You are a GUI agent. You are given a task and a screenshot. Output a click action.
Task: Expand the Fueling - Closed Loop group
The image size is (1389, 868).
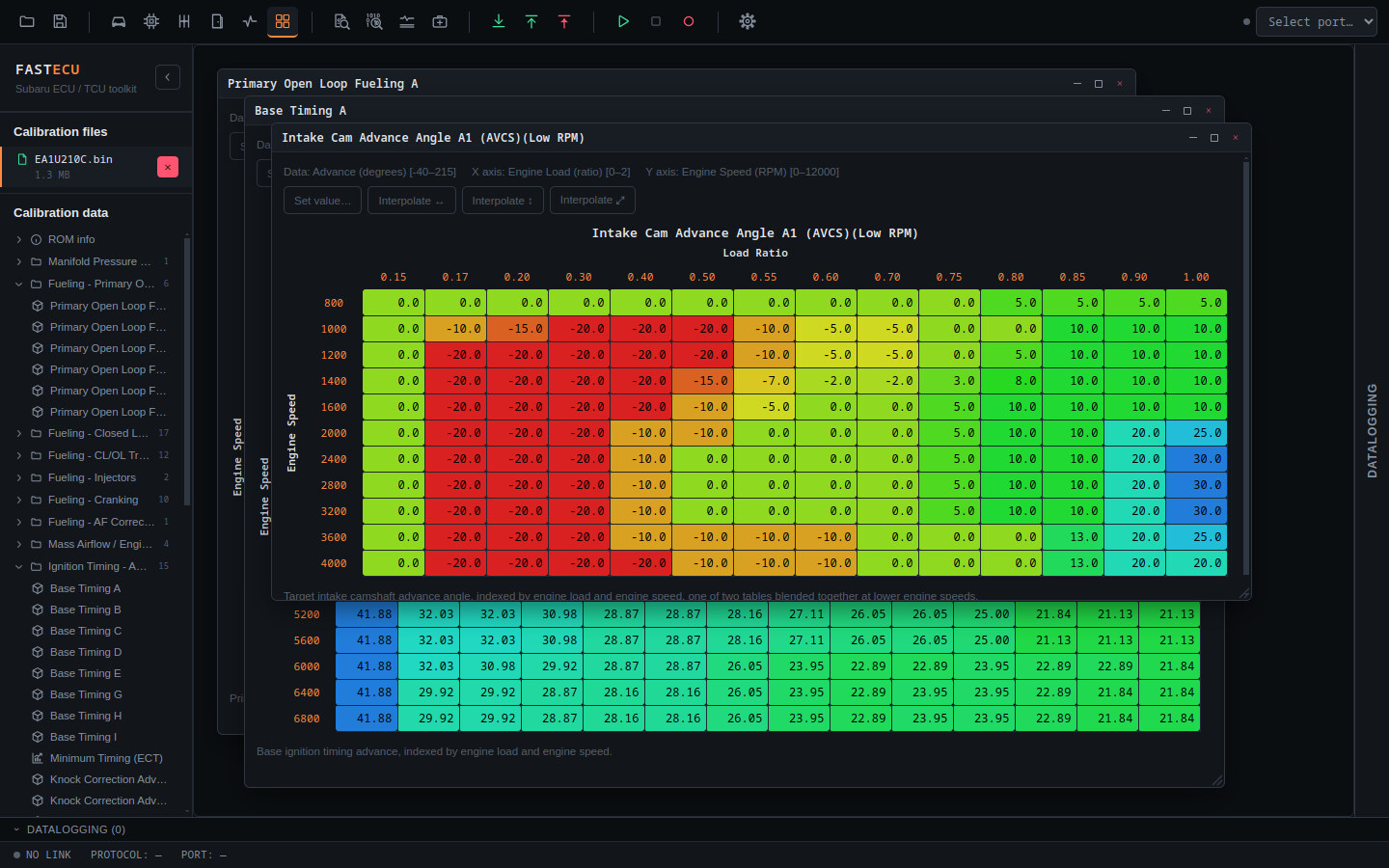click(19, 433)
